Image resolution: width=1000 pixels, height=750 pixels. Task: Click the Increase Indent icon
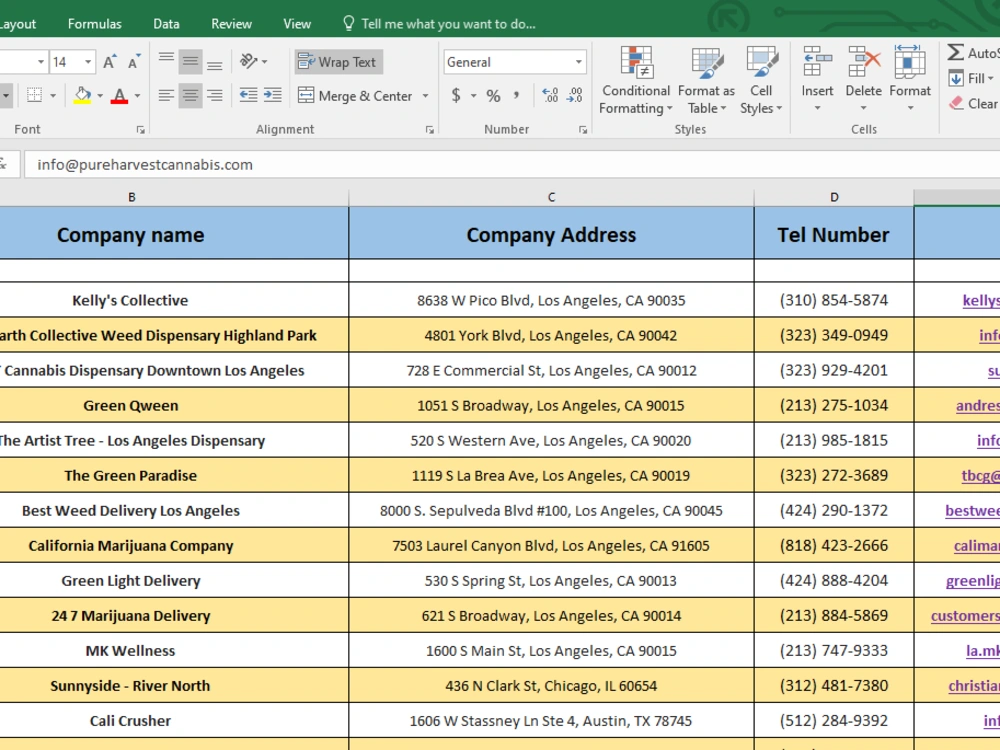(273, 96)
